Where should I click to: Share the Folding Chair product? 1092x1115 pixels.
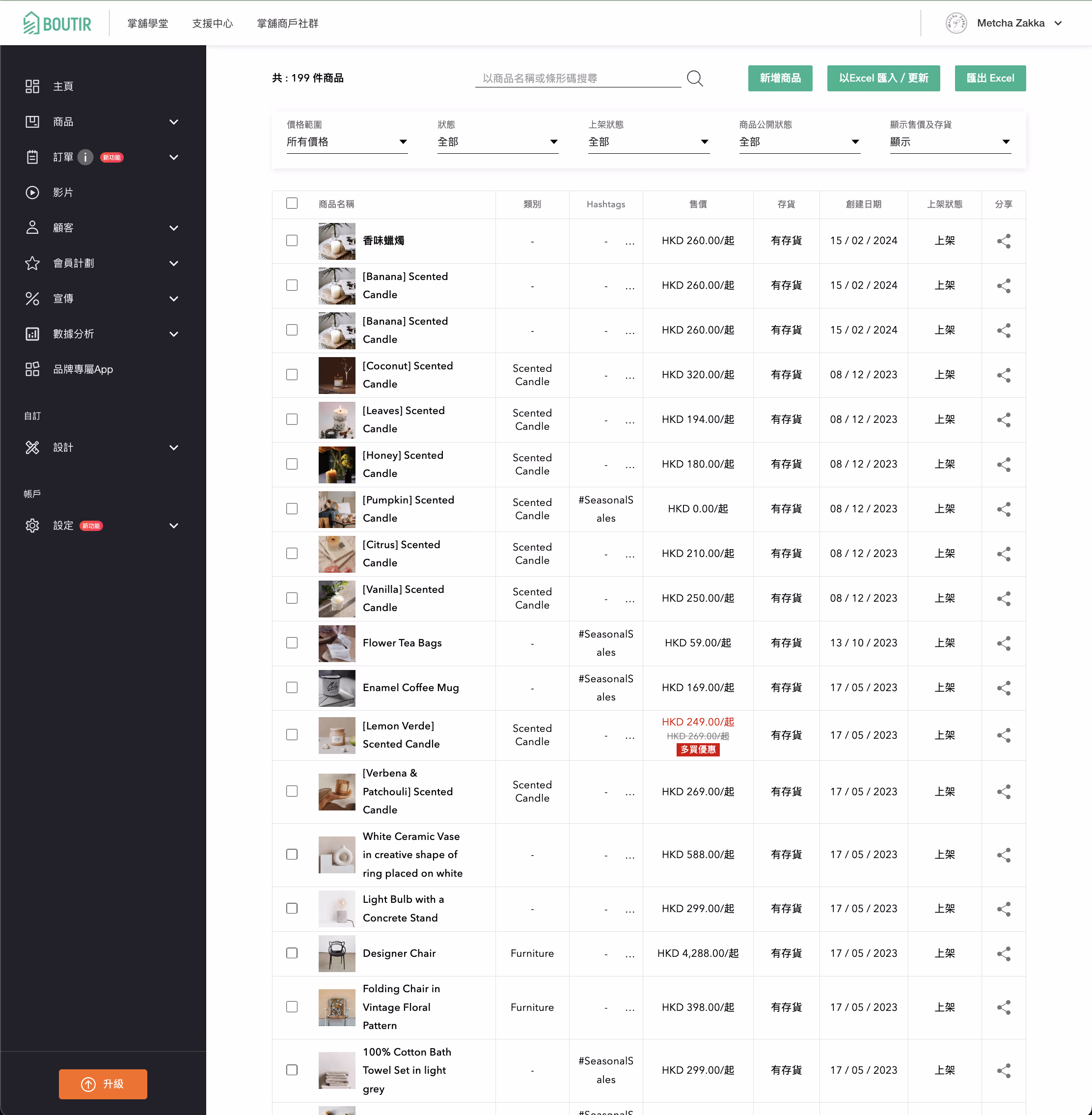pyautogui.click(x=1003, y=1008)
